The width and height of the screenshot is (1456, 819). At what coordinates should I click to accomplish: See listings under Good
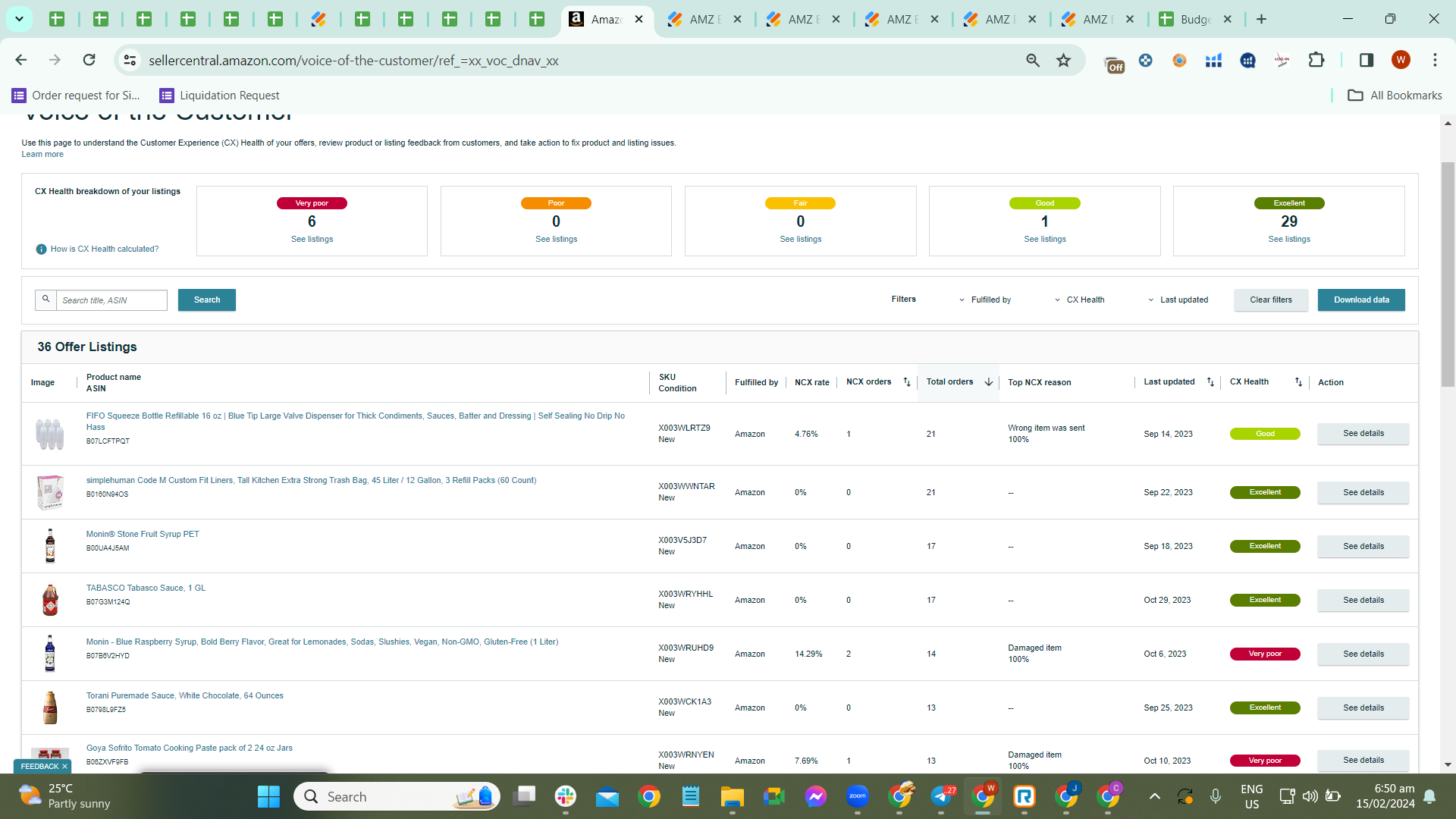pyautogui.click(x=1045, y=240)
